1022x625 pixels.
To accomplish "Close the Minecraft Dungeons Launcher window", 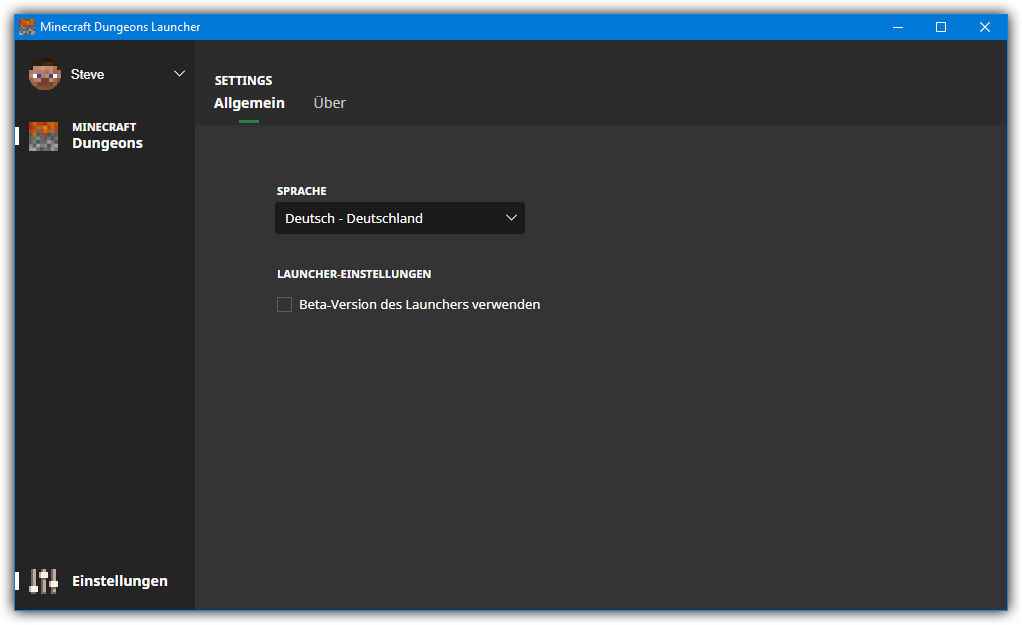I will coord(985,27).
